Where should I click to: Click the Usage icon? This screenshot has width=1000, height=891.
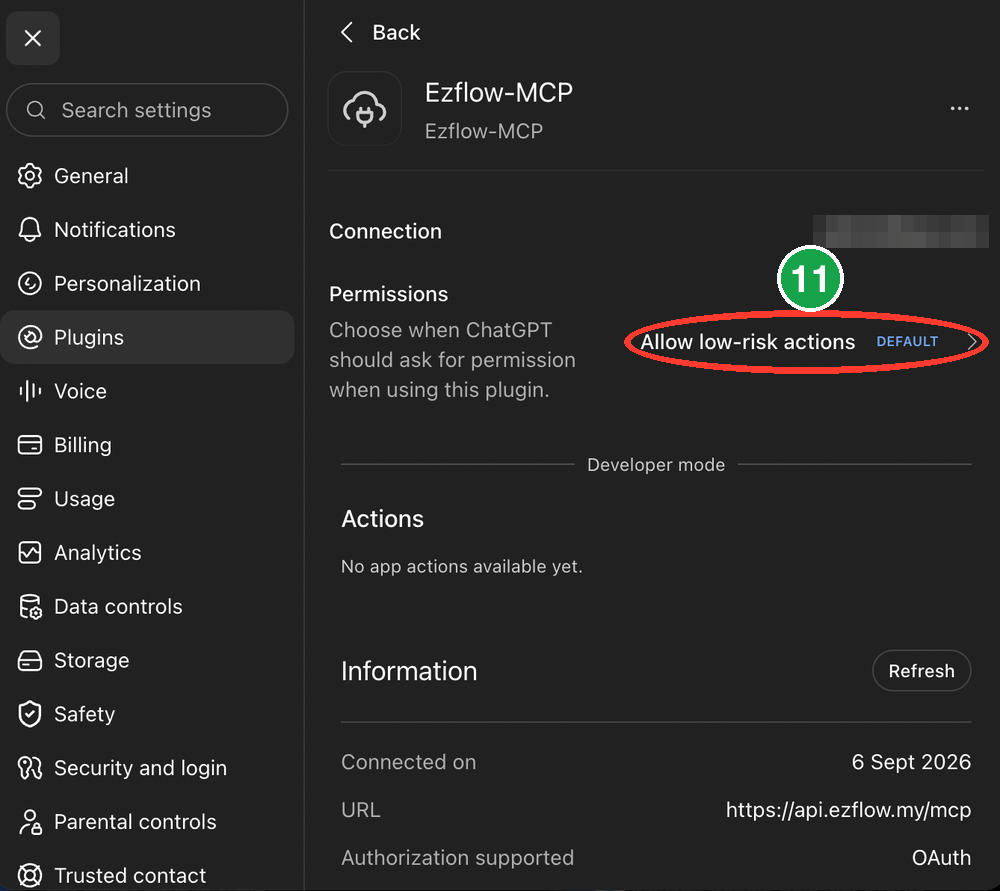[x=30, y=499]
